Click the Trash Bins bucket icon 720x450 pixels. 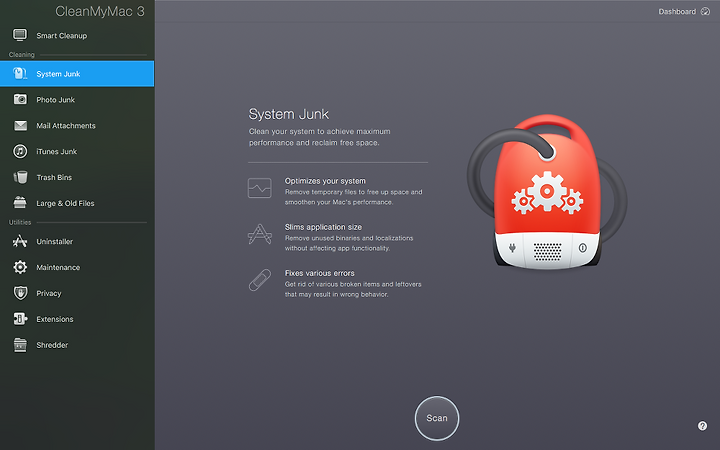coord(20,177)
